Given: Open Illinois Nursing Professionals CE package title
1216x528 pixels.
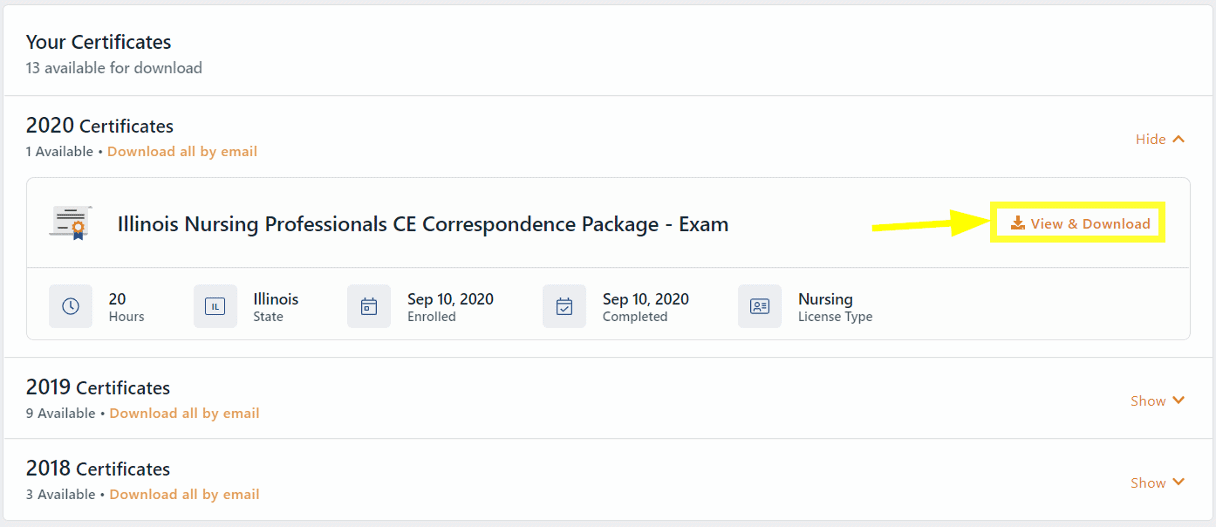Looking at the screenshot, I should [x=423, y=224].
